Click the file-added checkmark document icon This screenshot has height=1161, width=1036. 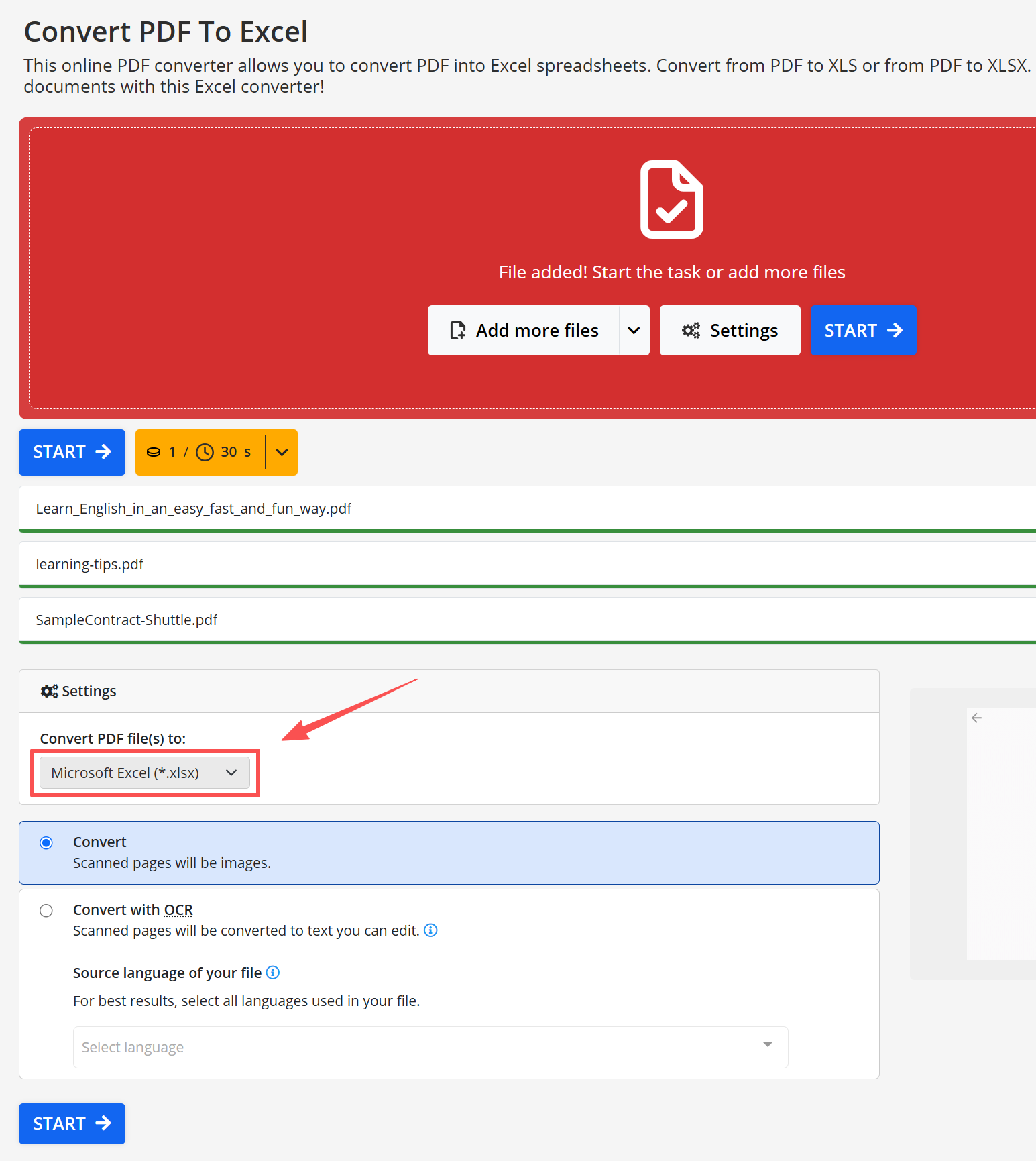pos(671,199)
